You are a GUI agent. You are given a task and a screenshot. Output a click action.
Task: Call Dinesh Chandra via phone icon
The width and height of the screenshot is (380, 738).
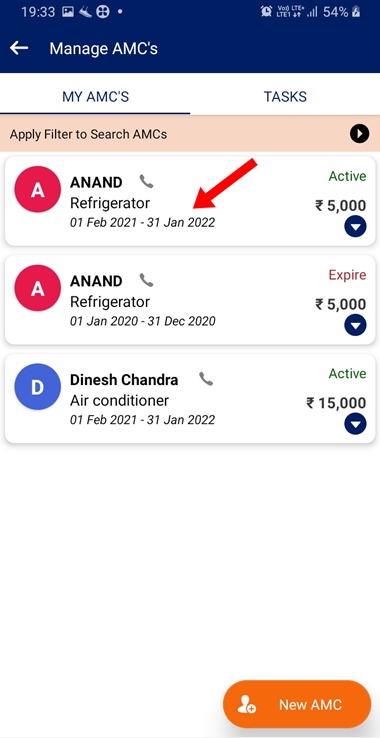(206, 379)
